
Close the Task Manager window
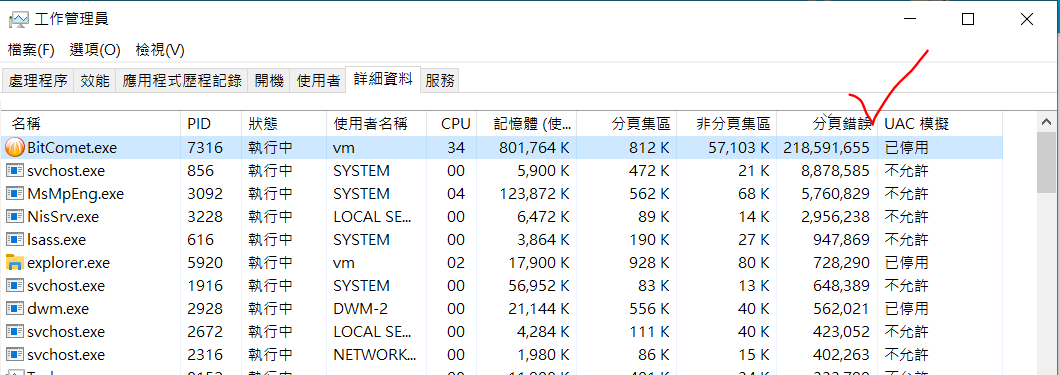pyautogui.click(x=1027, y=20)
